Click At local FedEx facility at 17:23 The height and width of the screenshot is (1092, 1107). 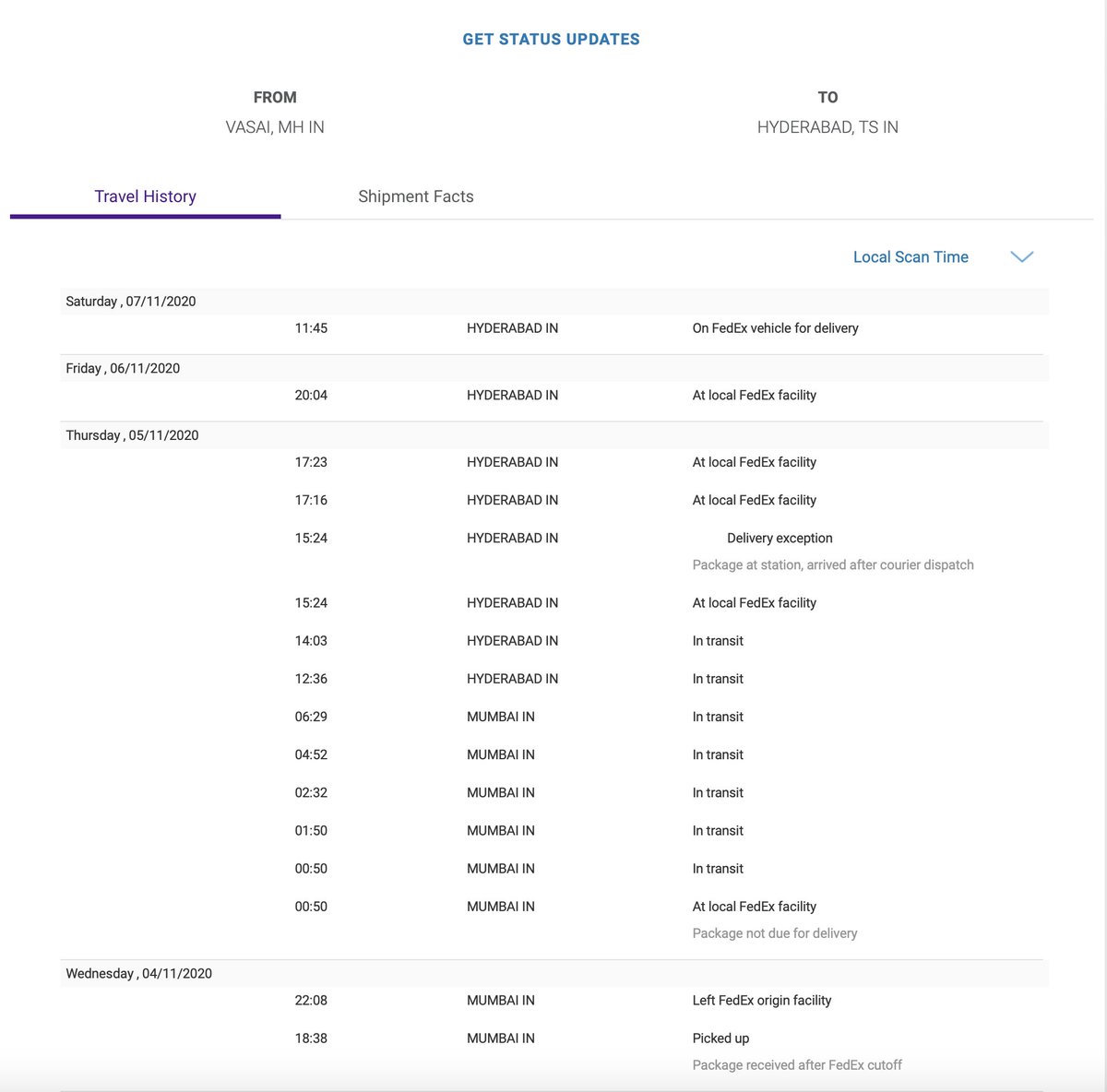pyautogui.click(x=755, y=462)
